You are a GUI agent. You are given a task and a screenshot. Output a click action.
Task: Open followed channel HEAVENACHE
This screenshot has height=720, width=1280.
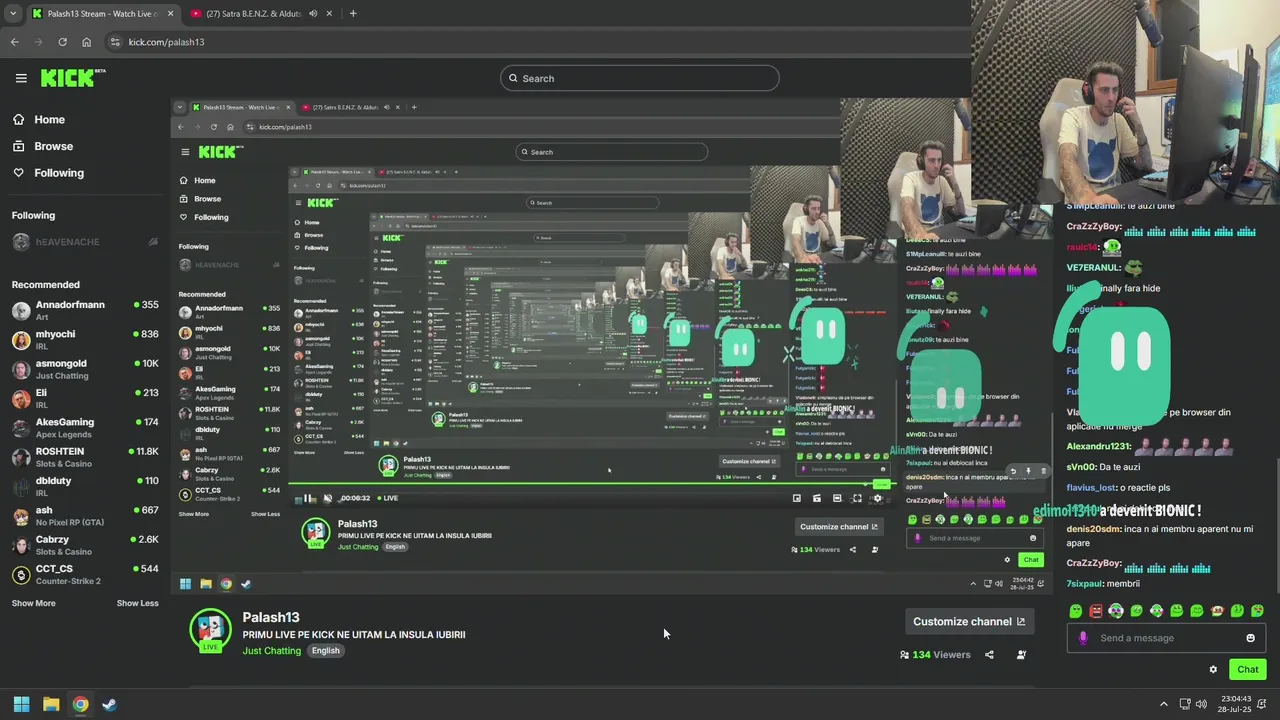tap(85, 242)
